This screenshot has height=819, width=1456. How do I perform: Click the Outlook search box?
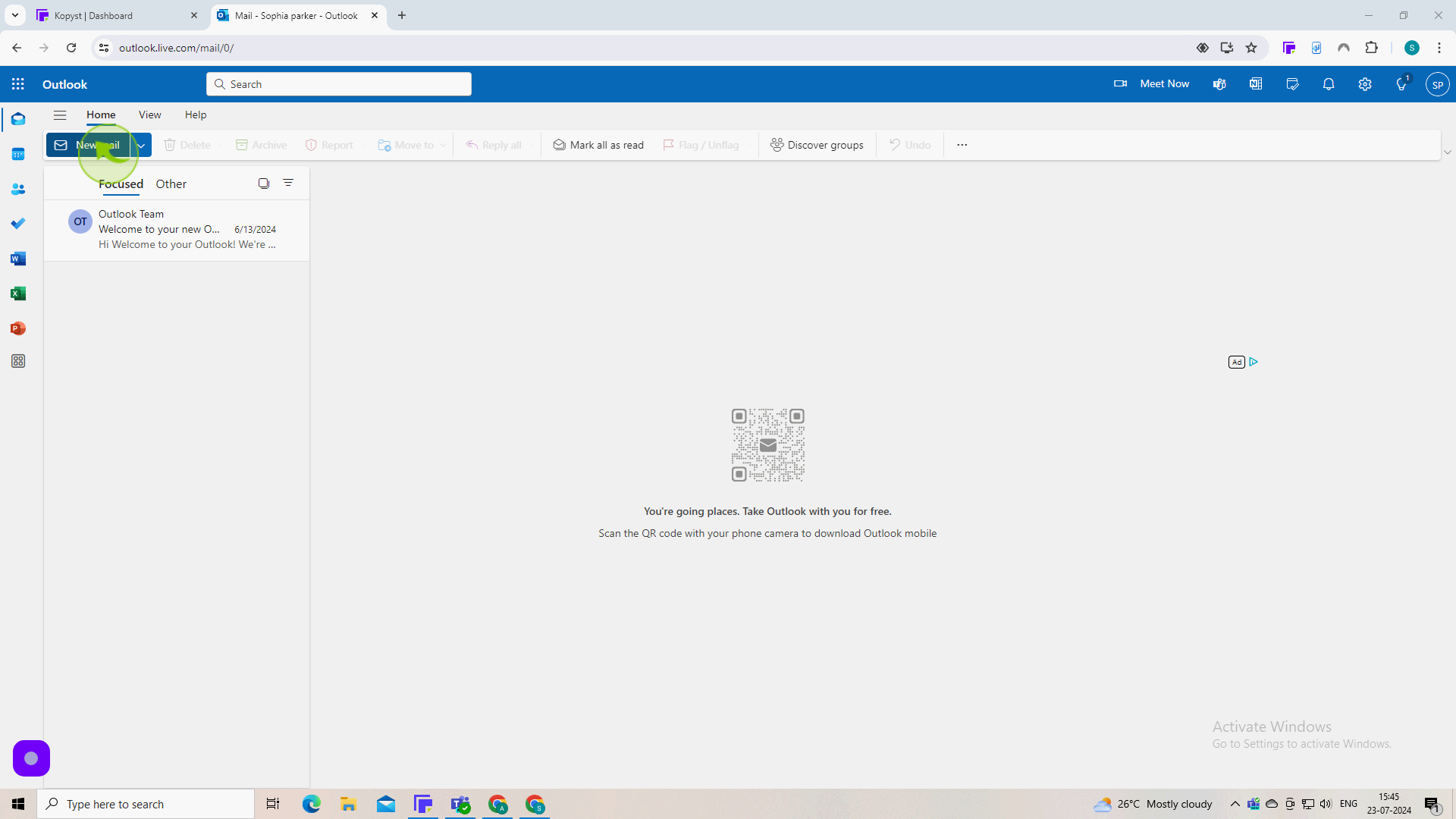pyautogui.click(x=339, y=84)
